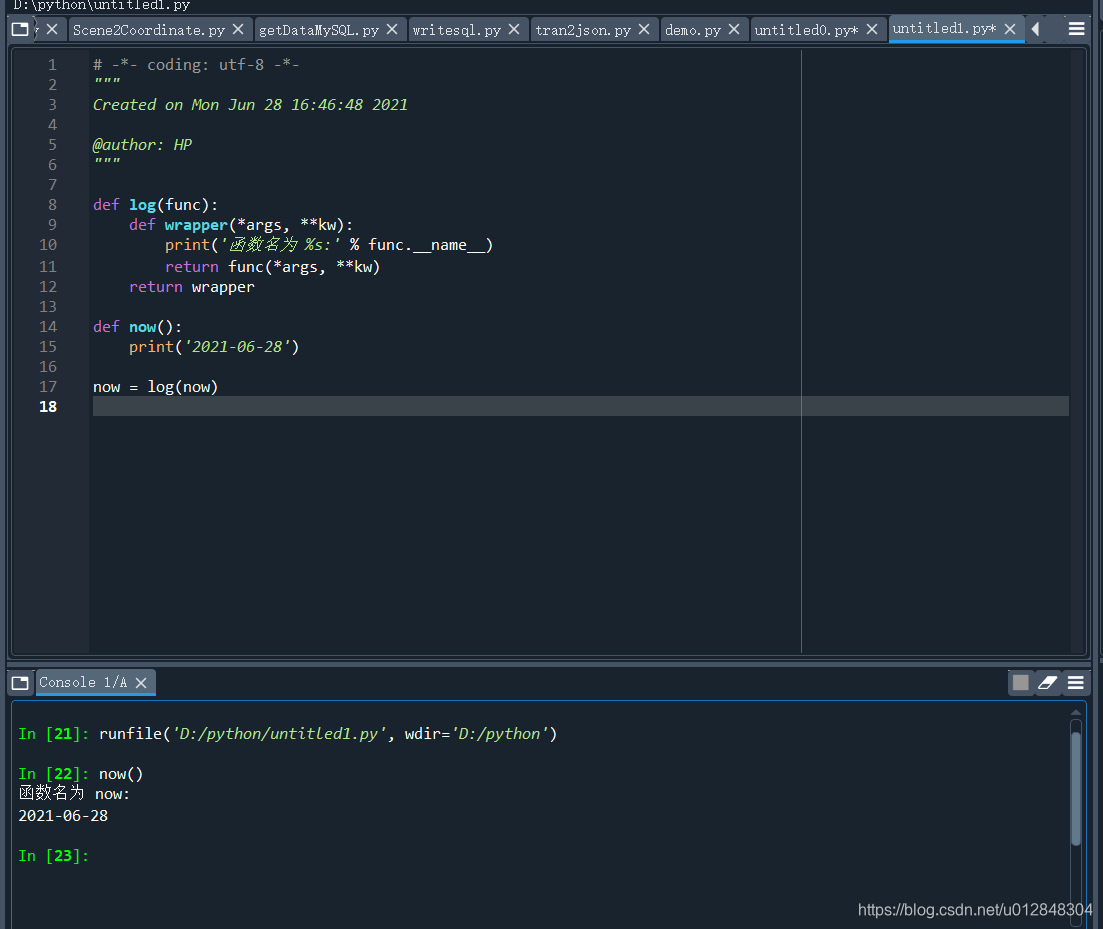Place cursor on highlighted line 18
1103x929 pixels.
tap(580, 406)
